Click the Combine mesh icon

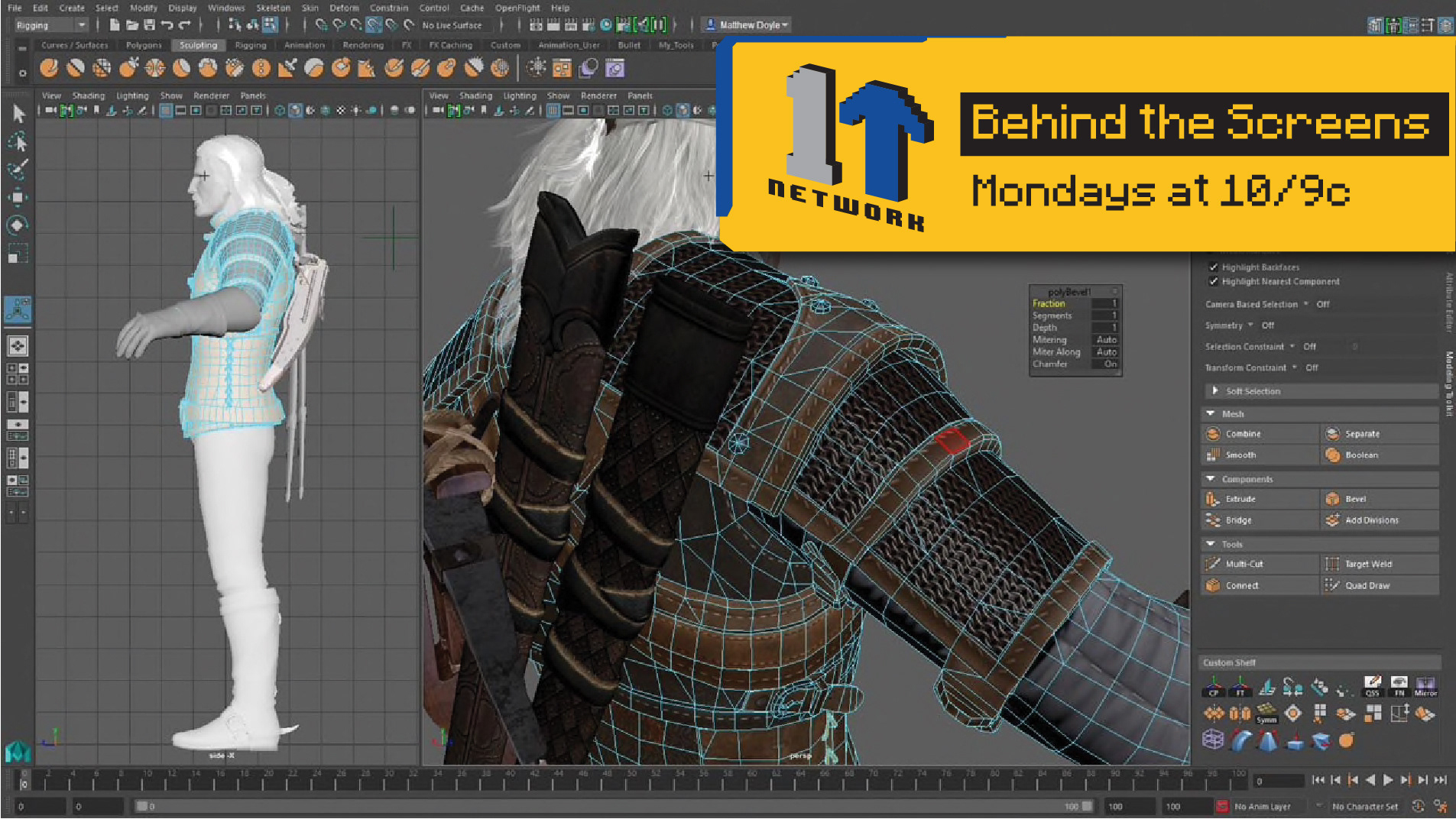1213,434
